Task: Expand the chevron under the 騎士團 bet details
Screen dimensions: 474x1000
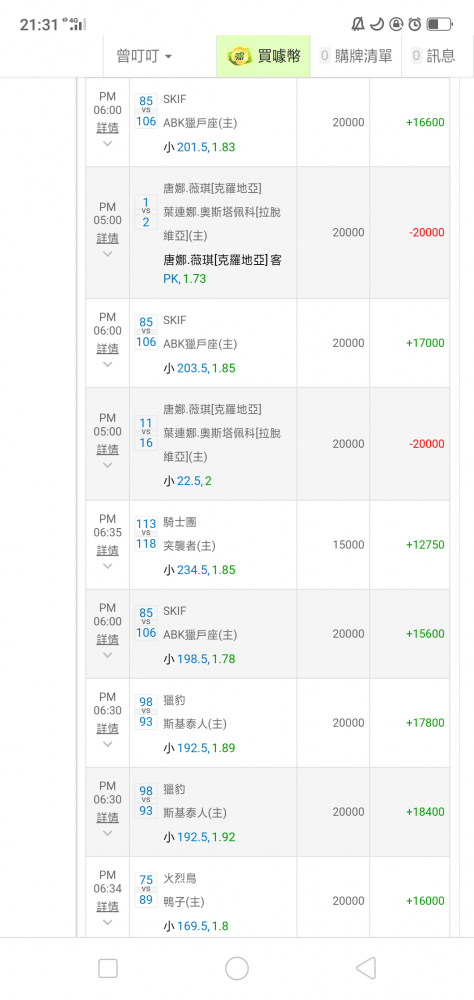Action: 107,566
